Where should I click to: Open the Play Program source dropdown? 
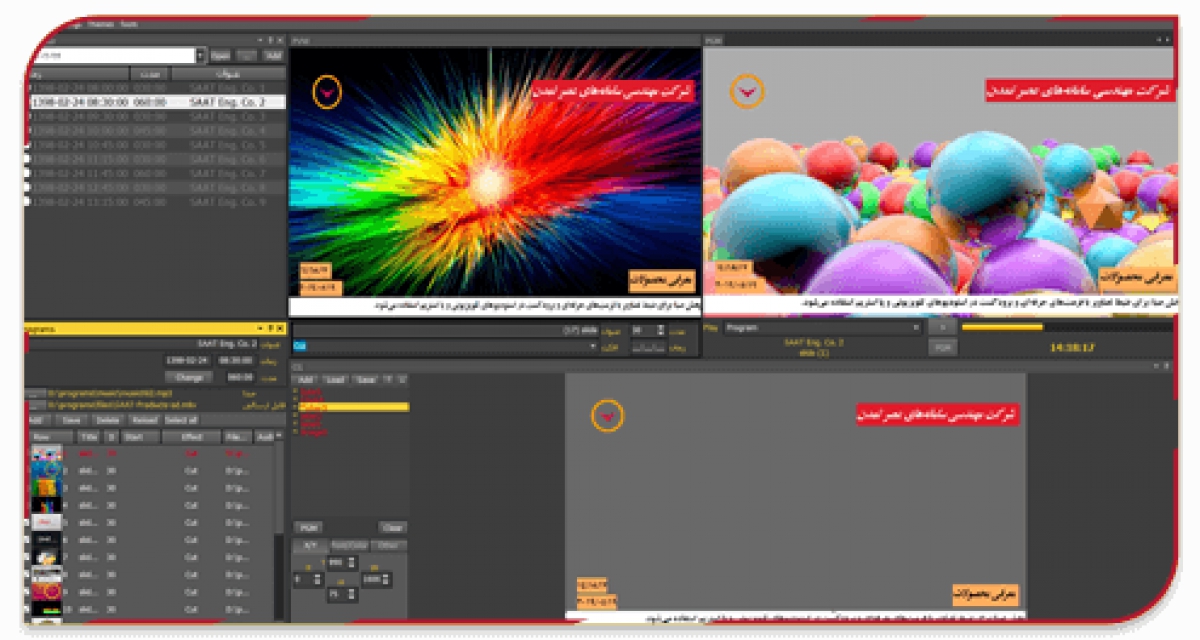pyautogui.click(x=915, y=328)
